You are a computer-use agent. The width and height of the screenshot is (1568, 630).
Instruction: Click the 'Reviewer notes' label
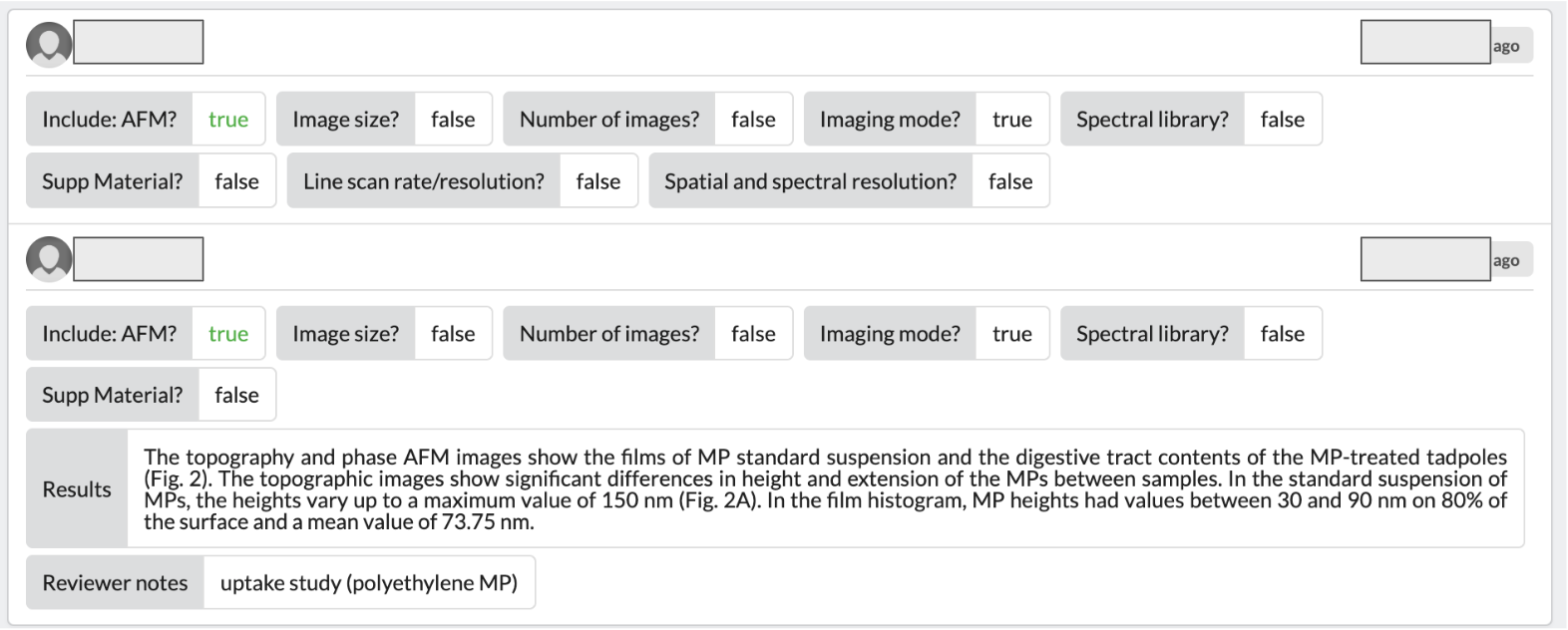click(115, 583)
